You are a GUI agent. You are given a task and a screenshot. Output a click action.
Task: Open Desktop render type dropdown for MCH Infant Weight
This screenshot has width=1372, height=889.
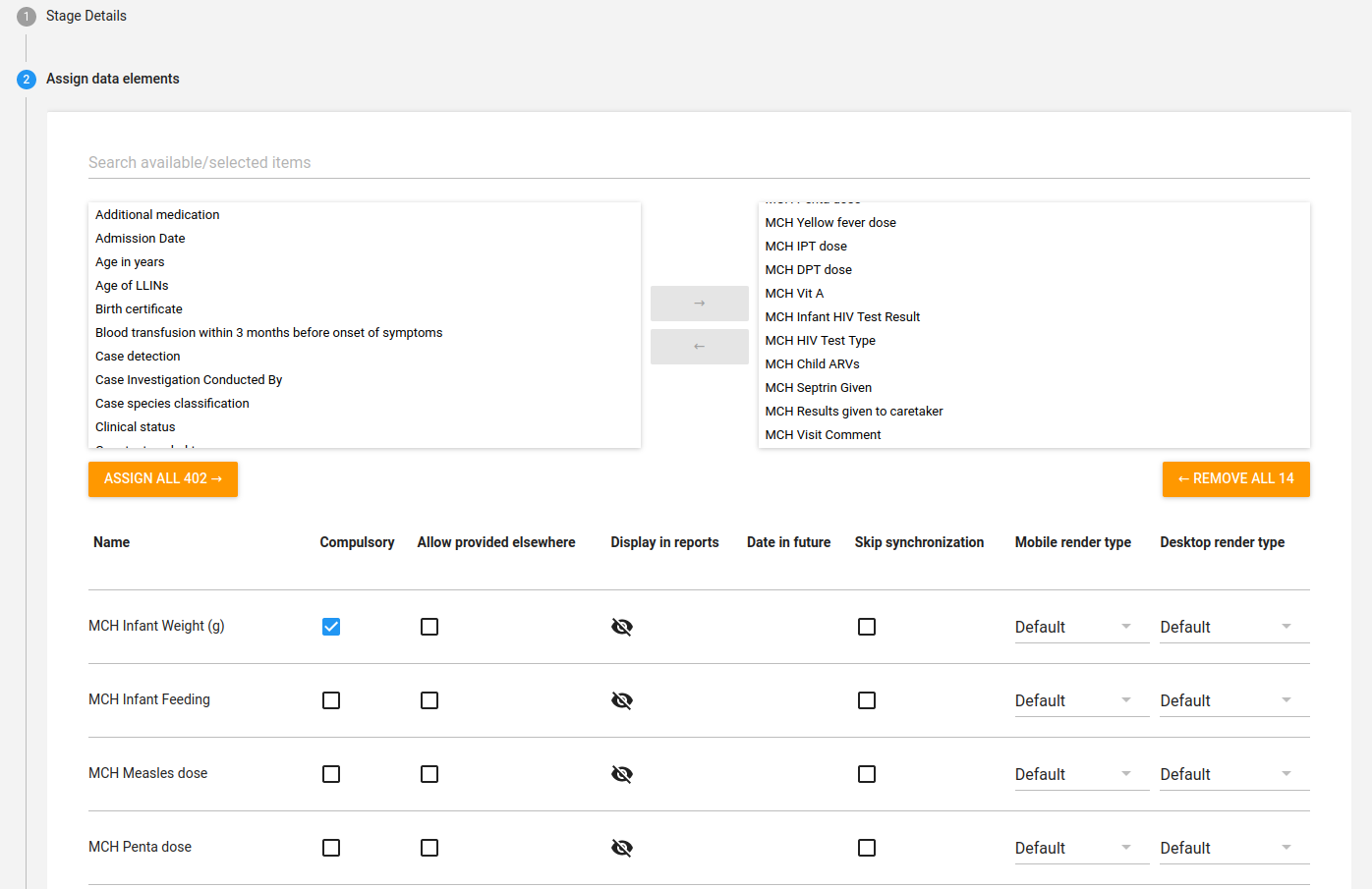(x=1234, y=627)
